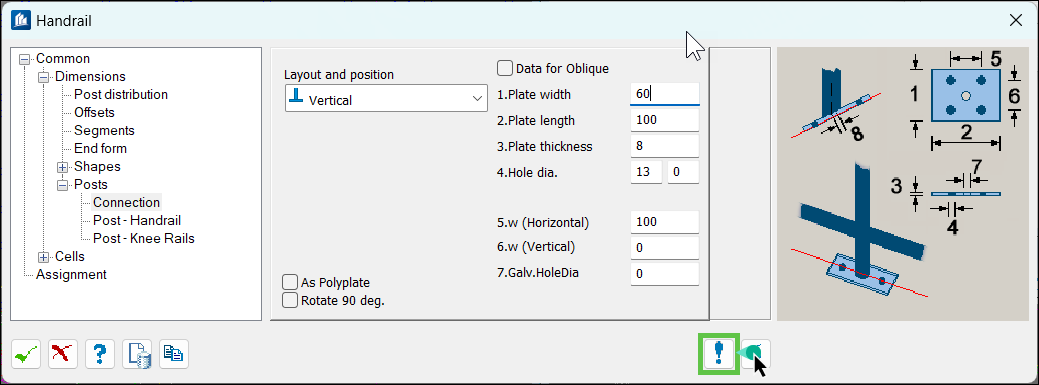Select Post - Knee Rails tree item
The image size is (1039, 385).
[144, 239]
